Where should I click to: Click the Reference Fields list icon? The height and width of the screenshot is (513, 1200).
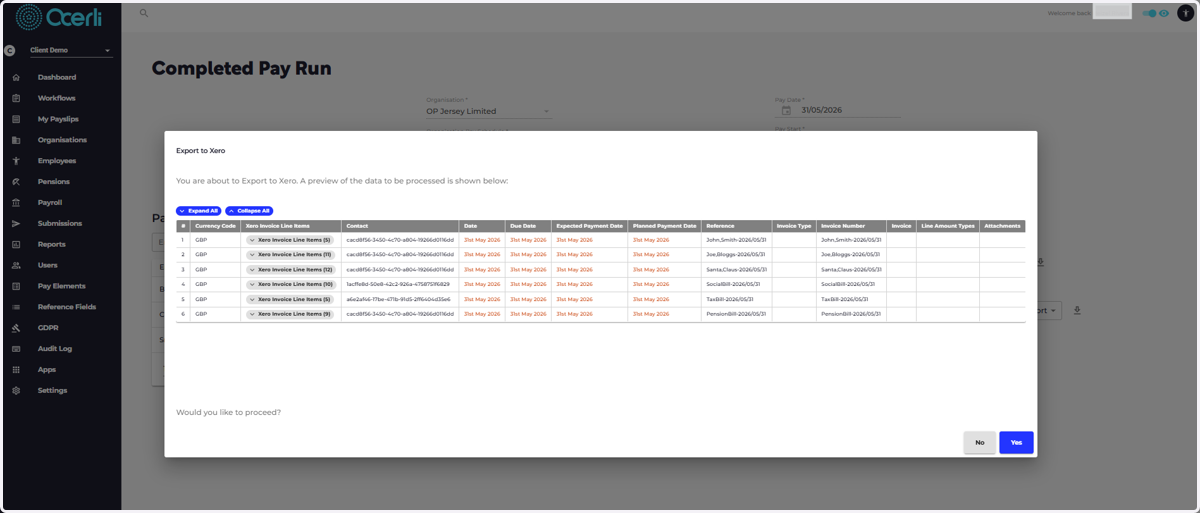click(16, 307)
